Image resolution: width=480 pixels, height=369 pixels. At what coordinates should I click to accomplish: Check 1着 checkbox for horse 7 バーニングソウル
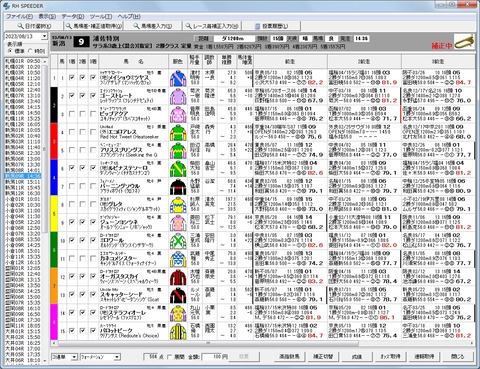72,186
